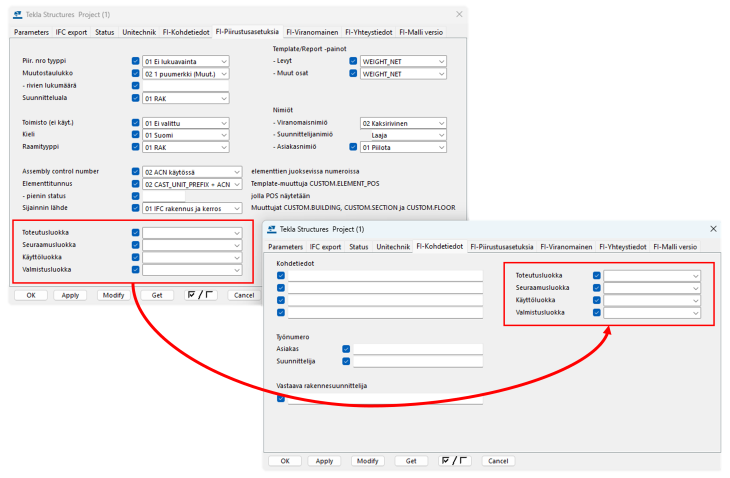Select FI-Malli versio tab in front window

675,247
